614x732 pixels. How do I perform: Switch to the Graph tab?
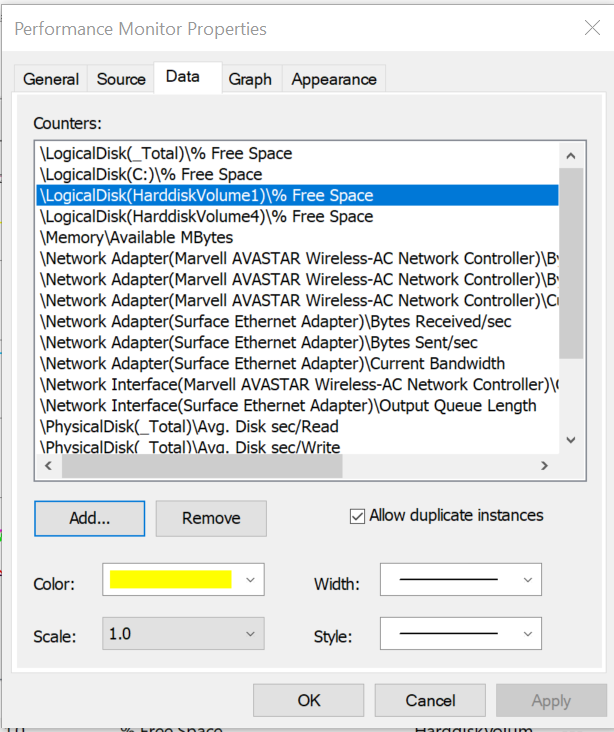point(250,79)
